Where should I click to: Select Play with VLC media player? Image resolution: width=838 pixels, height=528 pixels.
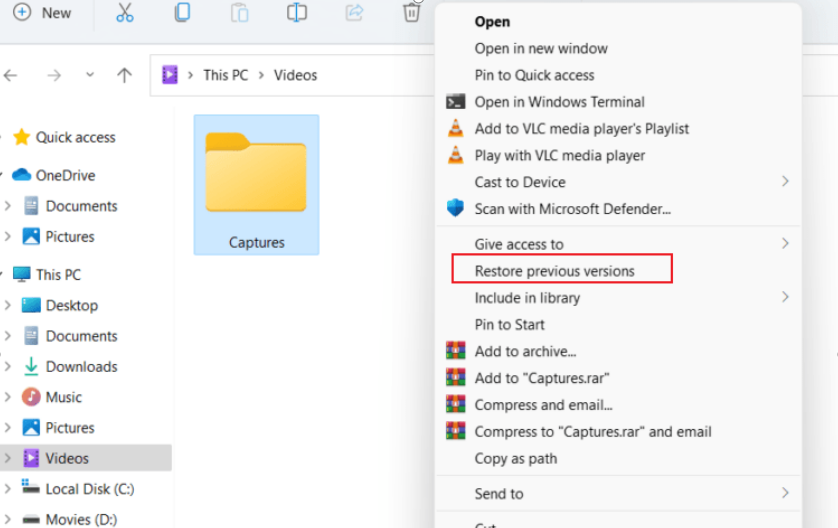click(559, 155)
